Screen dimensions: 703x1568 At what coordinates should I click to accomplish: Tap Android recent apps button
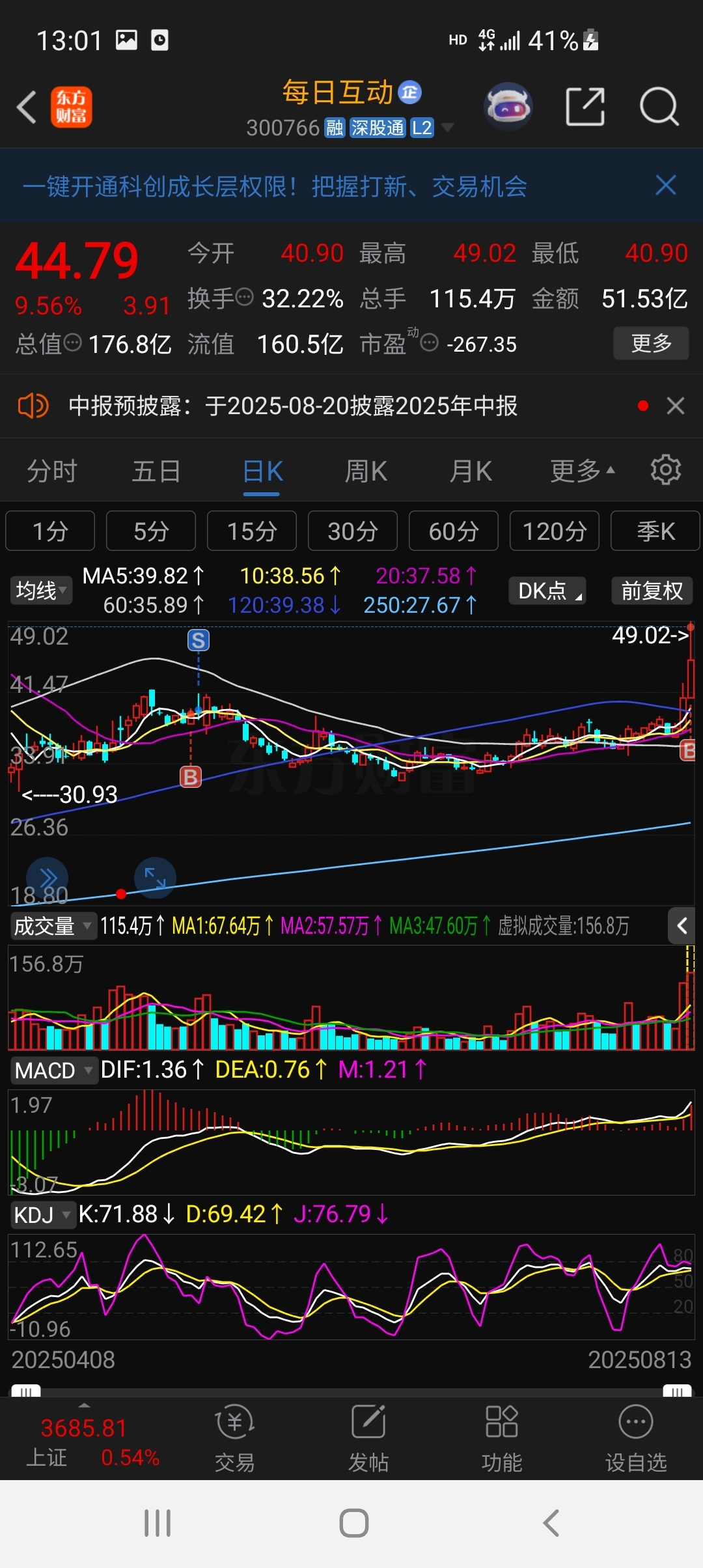pos(158,1523)
